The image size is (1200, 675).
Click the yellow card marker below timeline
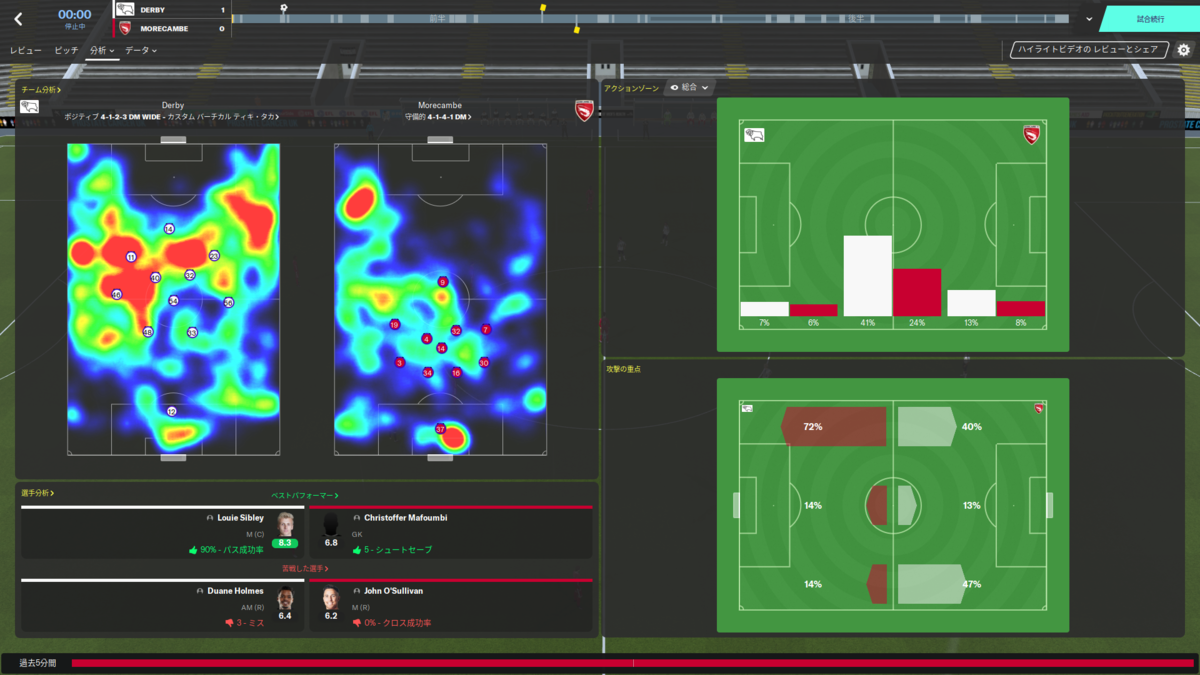[x=576, y=29]
